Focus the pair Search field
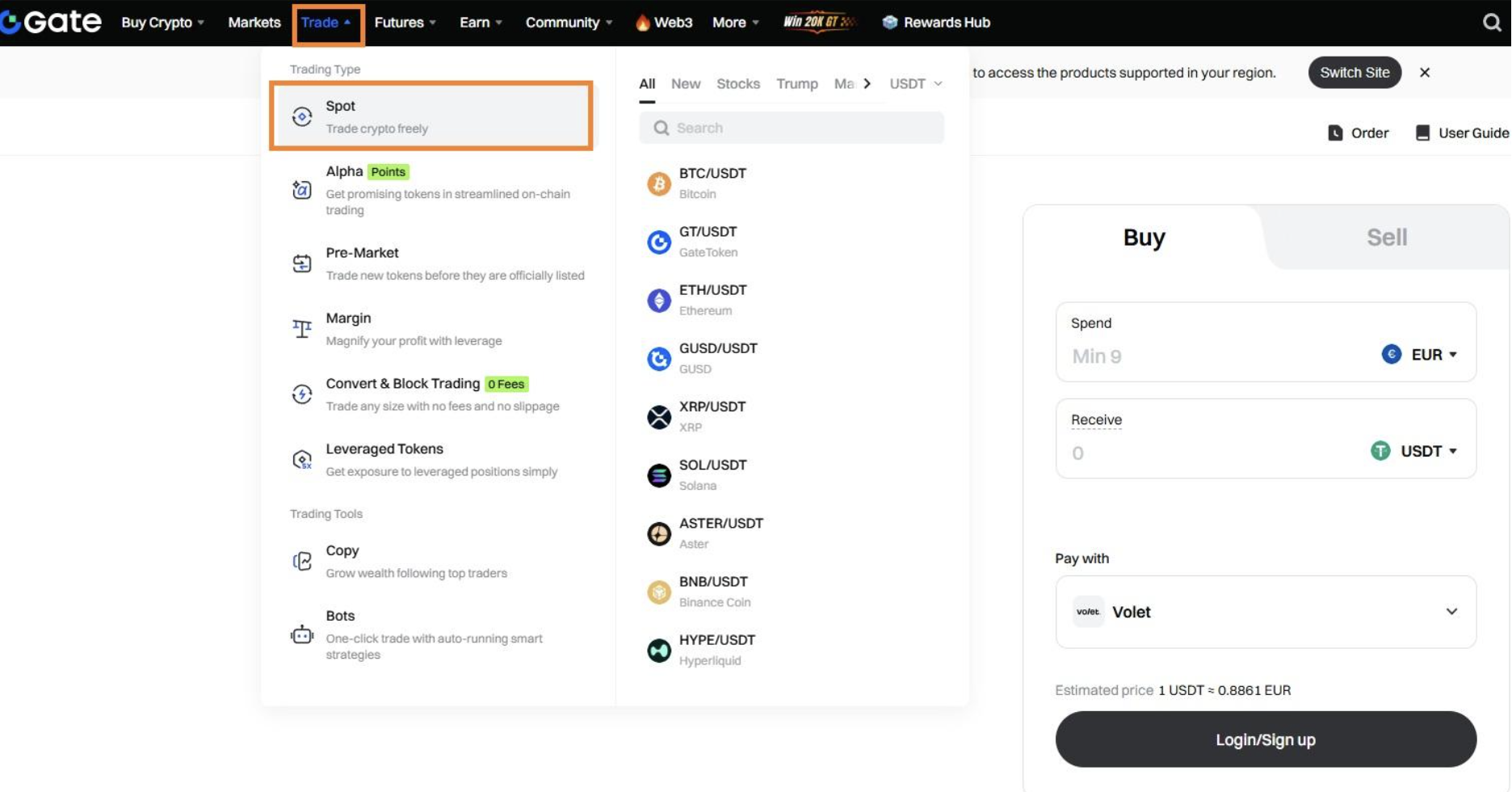 (792, 128)
